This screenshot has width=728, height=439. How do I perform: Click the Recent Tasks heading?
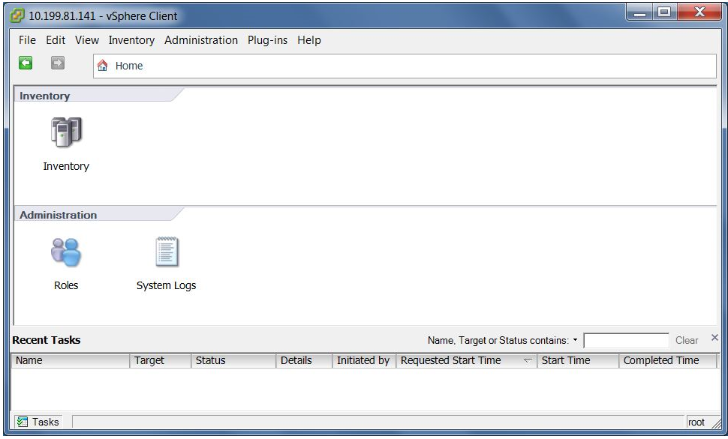[46, 340]
